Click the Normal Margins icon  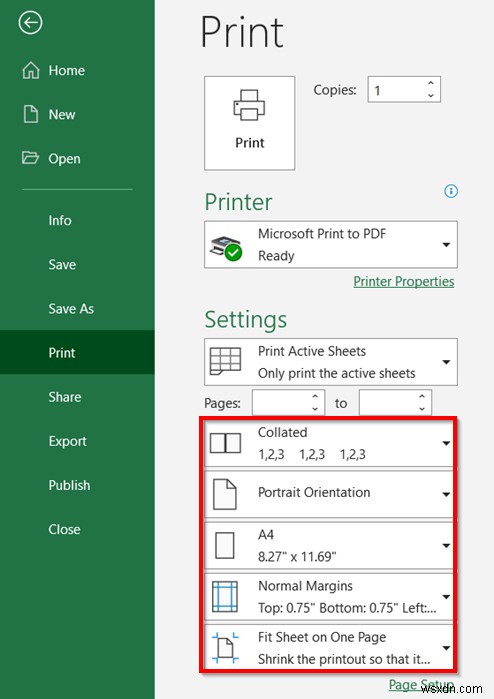point(225,596)
